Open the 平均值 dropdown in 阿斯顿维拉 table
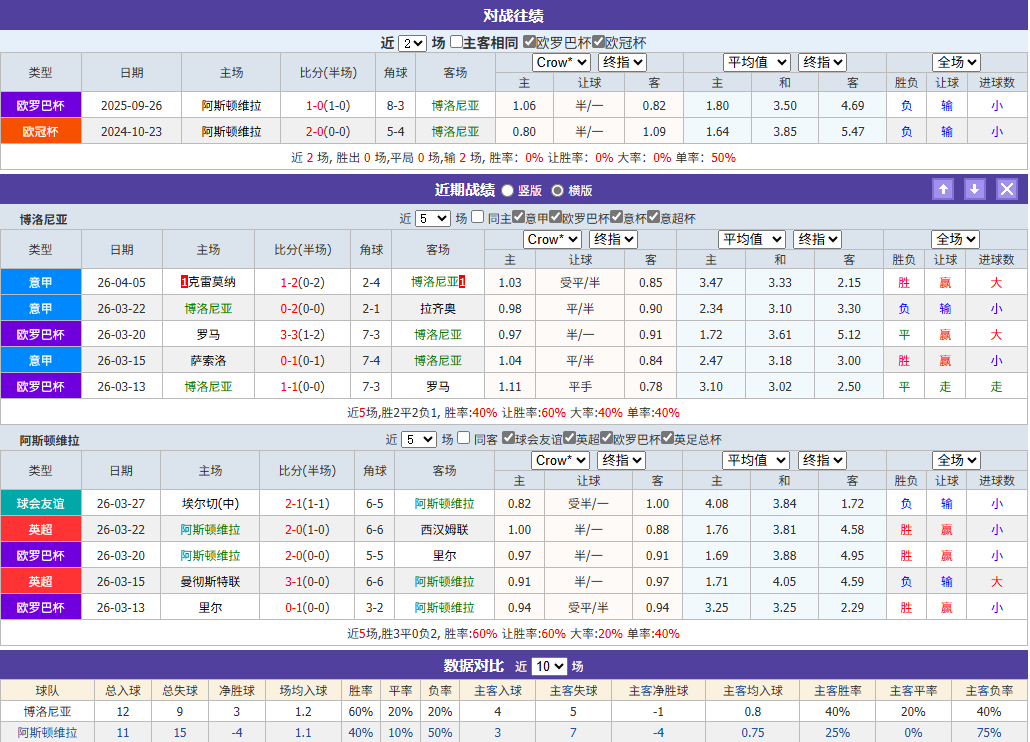 (756, 460)
